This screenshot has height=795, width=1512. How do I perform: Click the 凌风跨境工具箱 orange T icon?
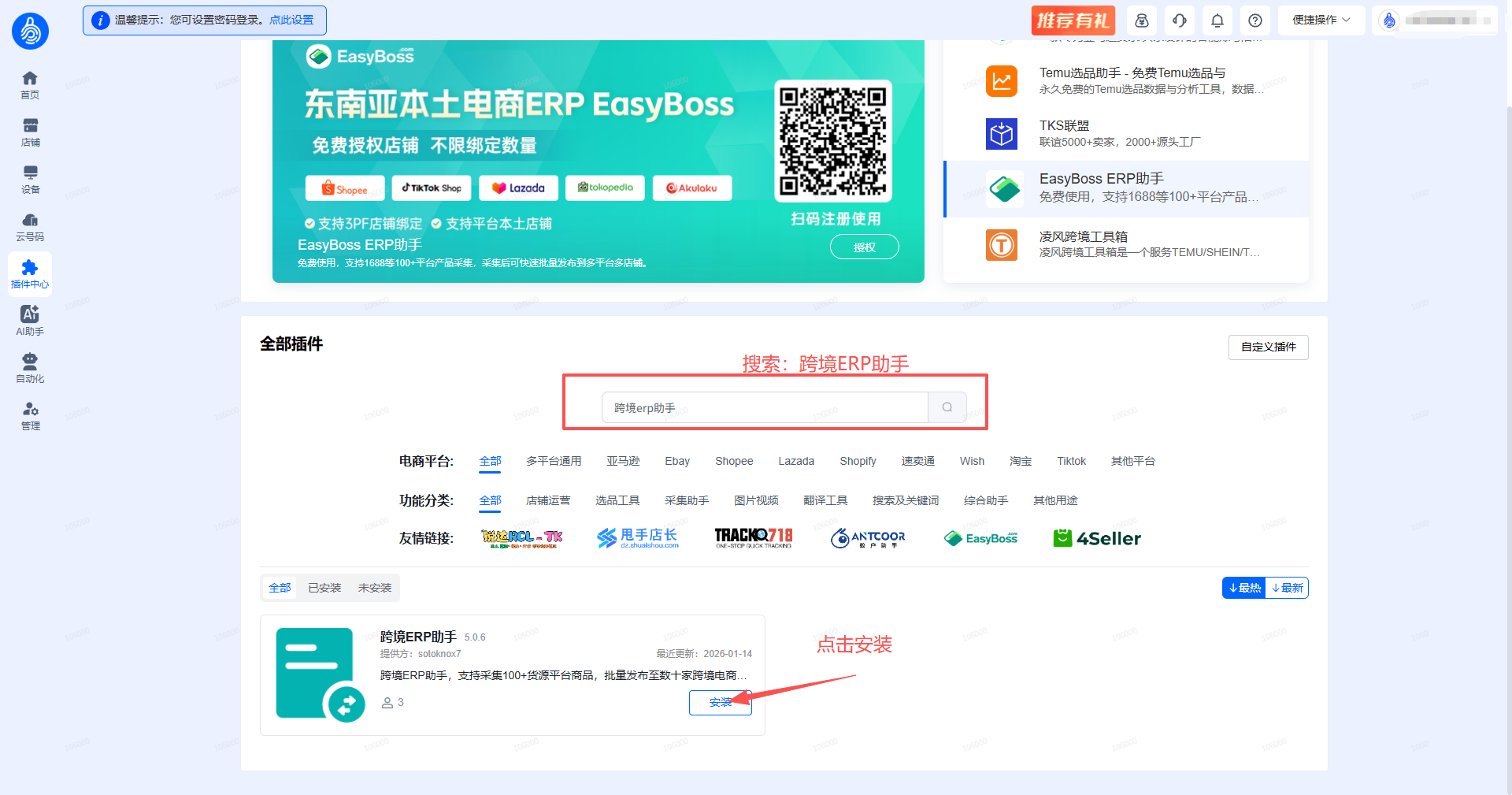(1002, 244)
